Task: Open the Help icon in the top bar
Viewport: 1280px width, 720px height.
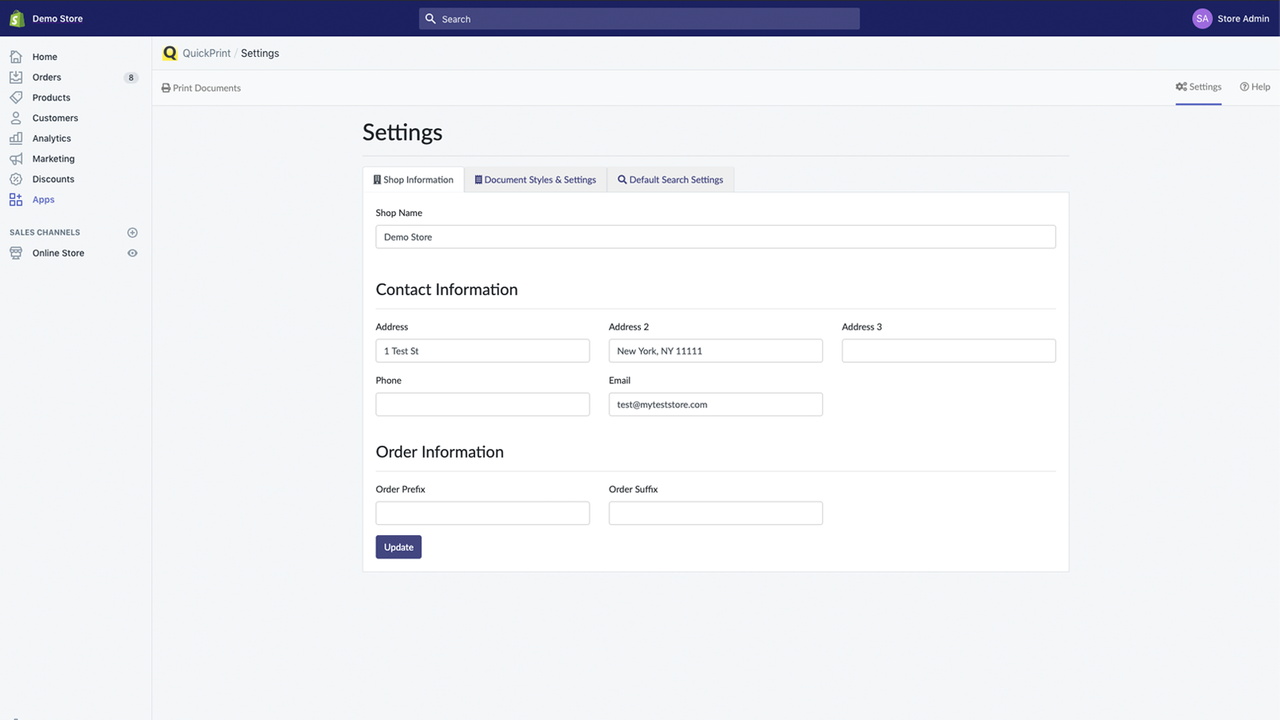Action: [1243, 86]
